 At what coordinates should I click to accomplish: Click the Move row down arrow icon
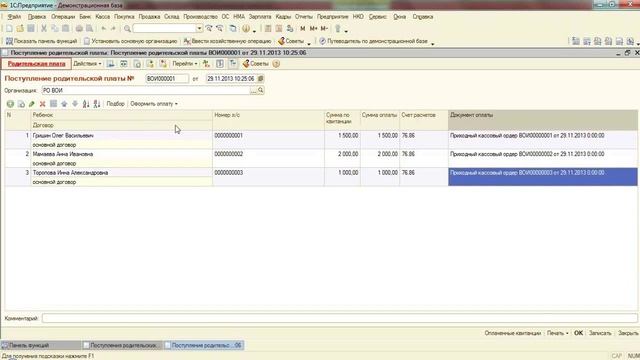point(75,104)
